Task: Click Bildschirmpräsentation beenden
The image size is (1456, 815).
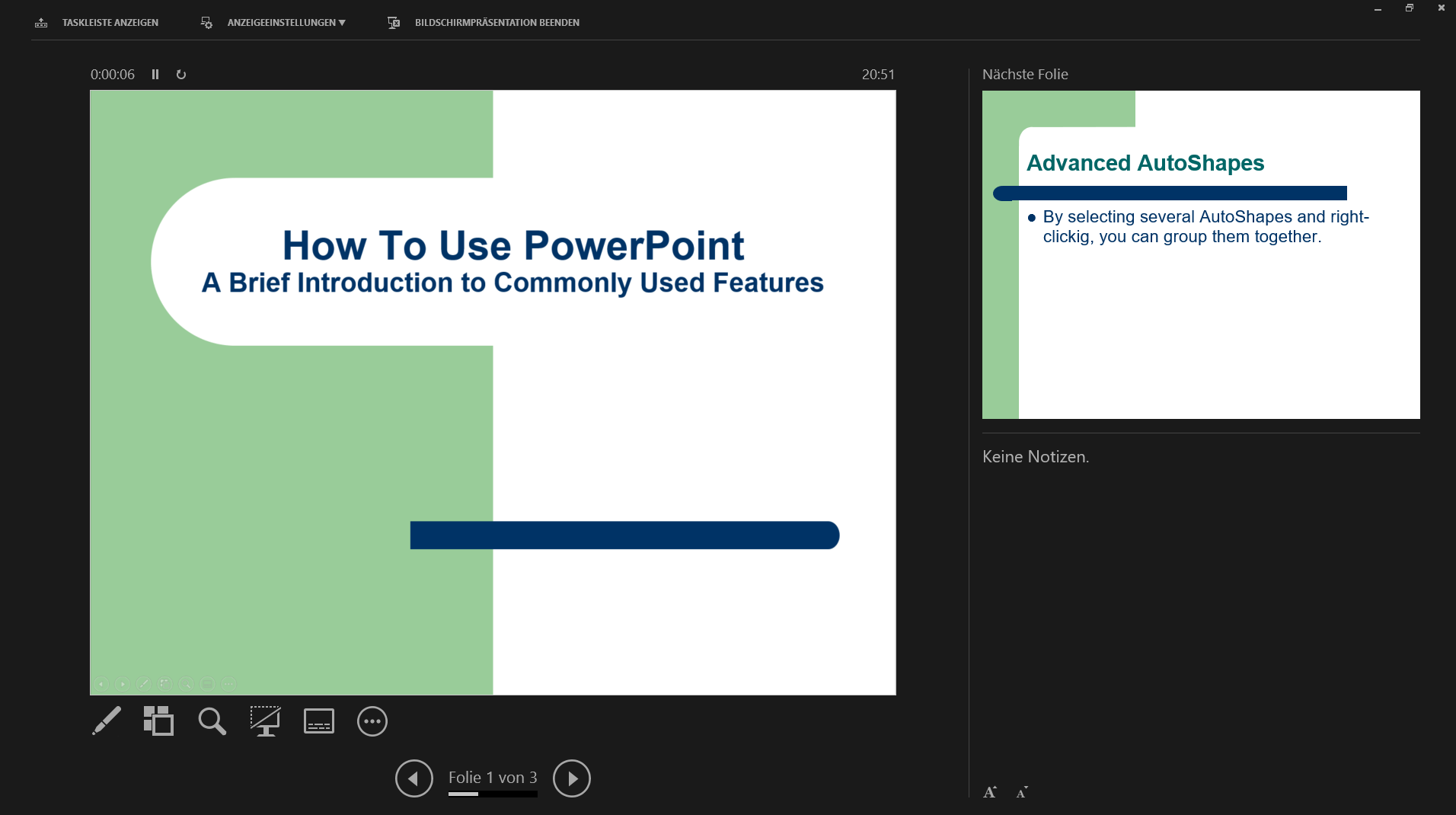Action: (497, 23)
